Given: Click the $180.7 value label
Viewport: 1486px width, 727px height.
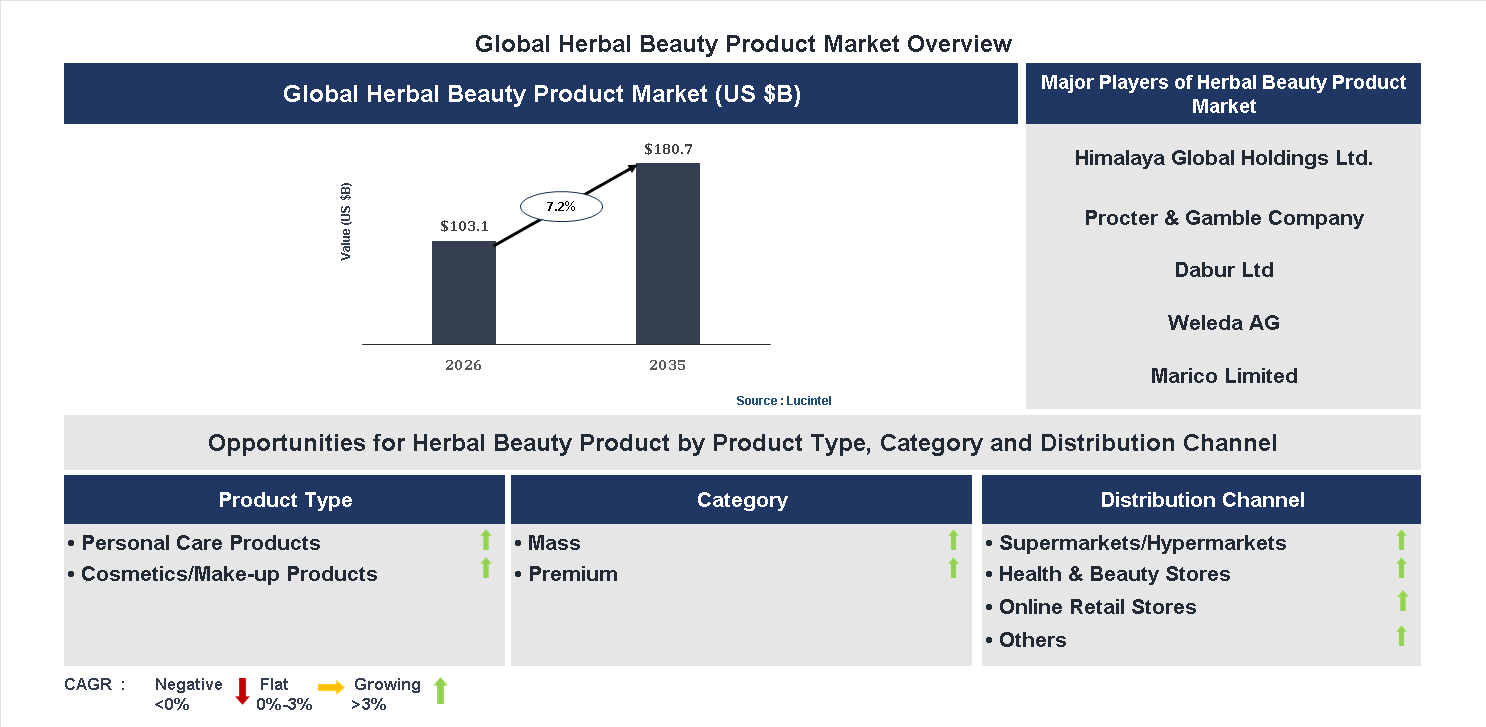Looking at the screenshot, I should [x=668, y=147].
